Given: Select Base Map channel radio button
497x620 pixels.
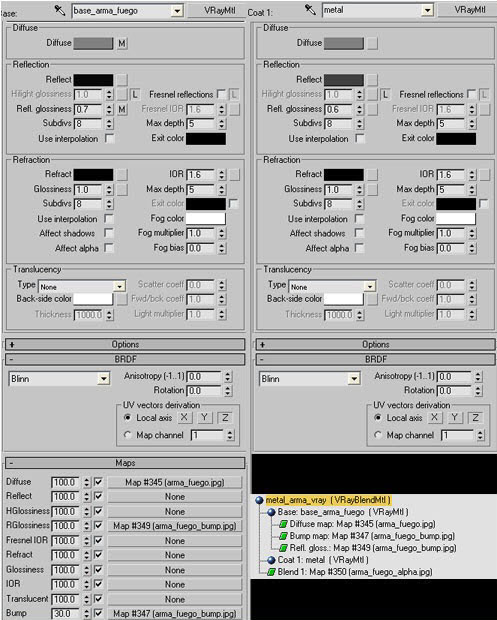Looking at the screenshot, I should [127, 435].
